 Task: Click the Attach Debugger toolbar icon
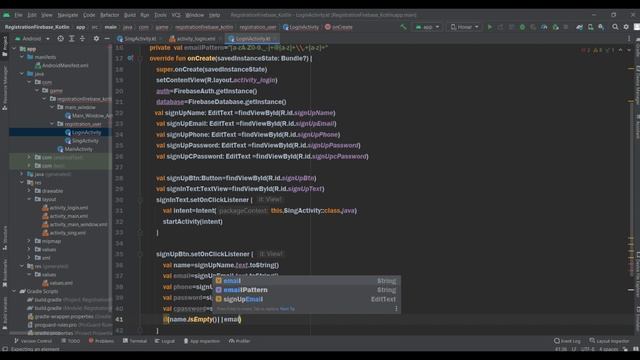(x=556, y=27)
